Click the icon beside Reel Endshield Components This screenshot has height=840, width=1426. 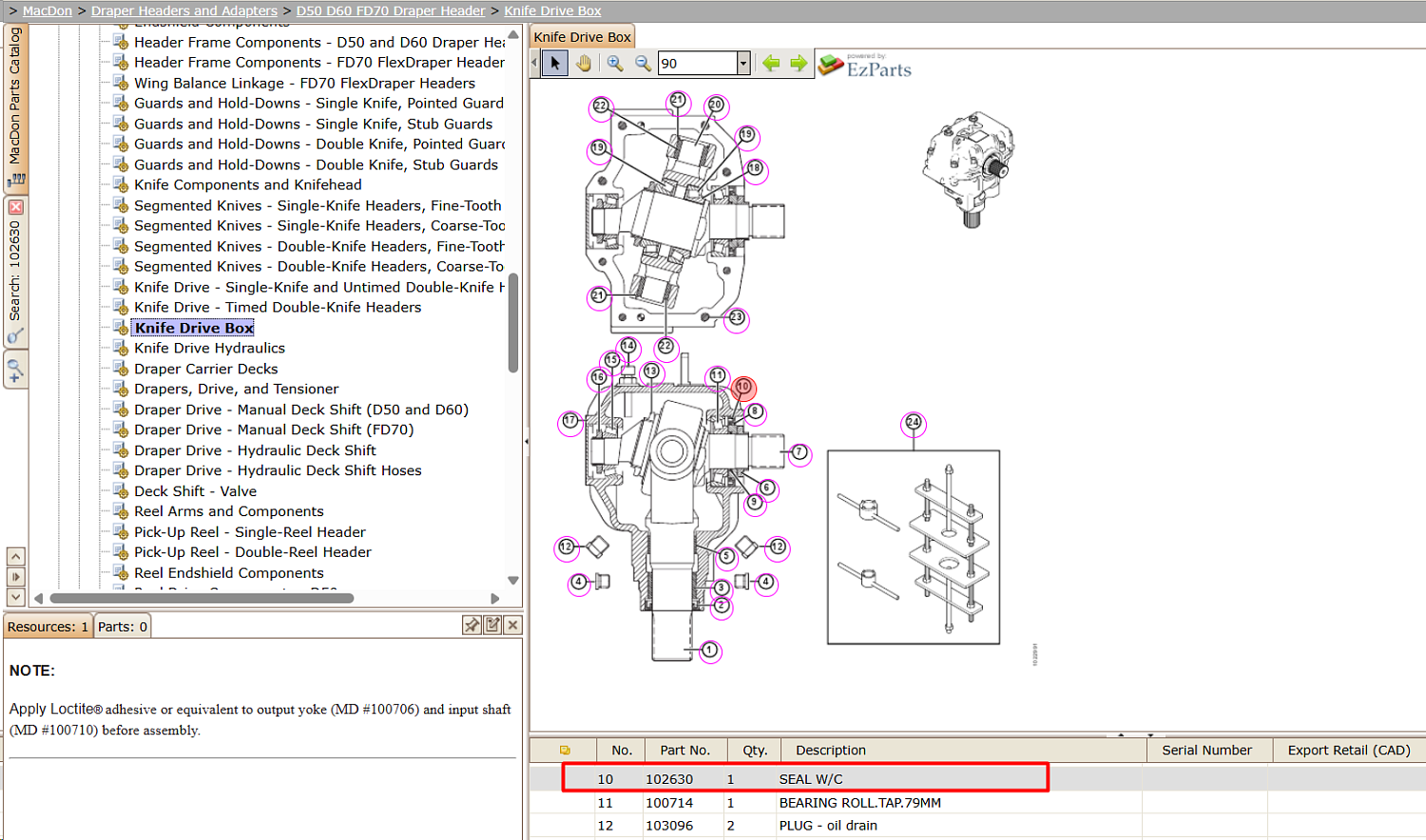click(x=121, y=573)
